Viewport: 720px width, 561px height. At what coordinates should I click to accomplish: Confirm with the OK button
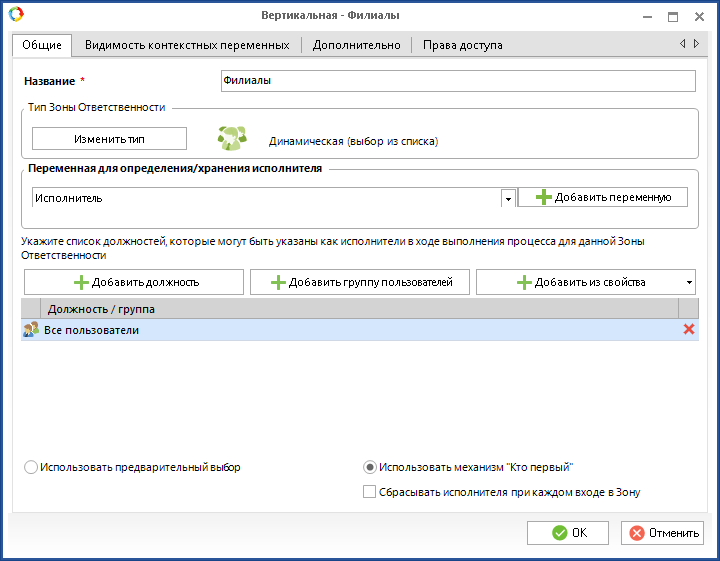coord(568,533)
